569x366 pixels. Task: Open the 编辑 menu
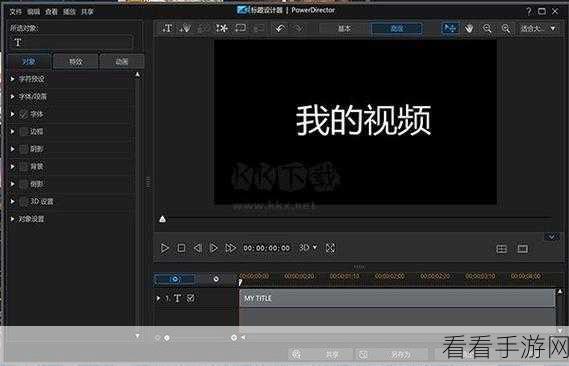pyautogui.click(x=33, y=12)
